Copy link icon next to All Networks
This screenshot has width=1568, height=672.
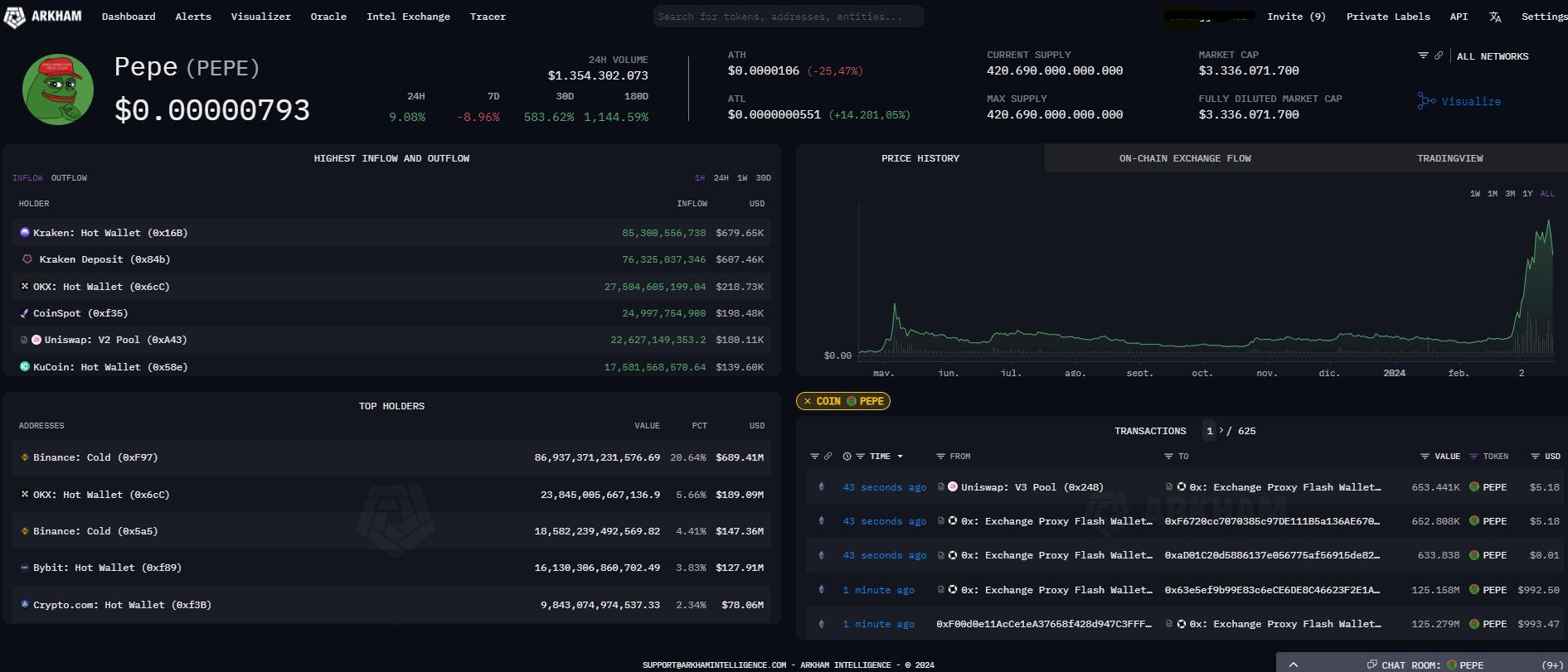click(1439, 56)
